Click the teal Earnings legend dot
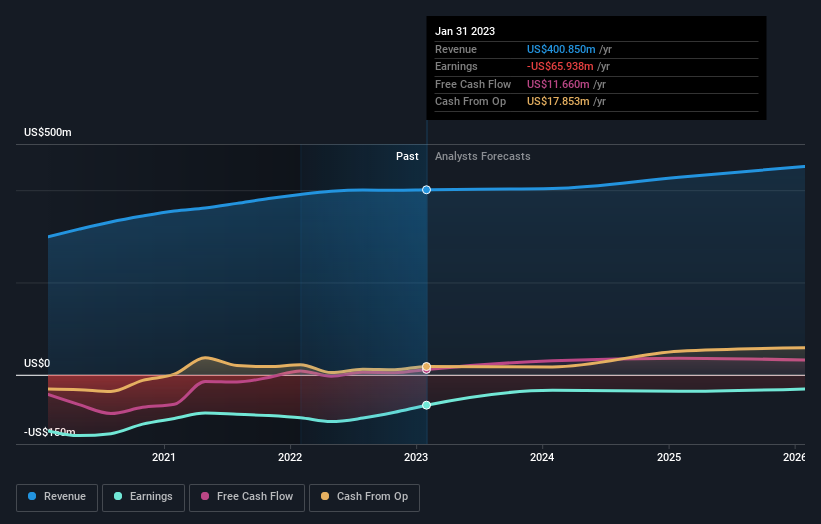Image resolution: width=821 pixels, height=524 pixels. click(x=118, y=496)
